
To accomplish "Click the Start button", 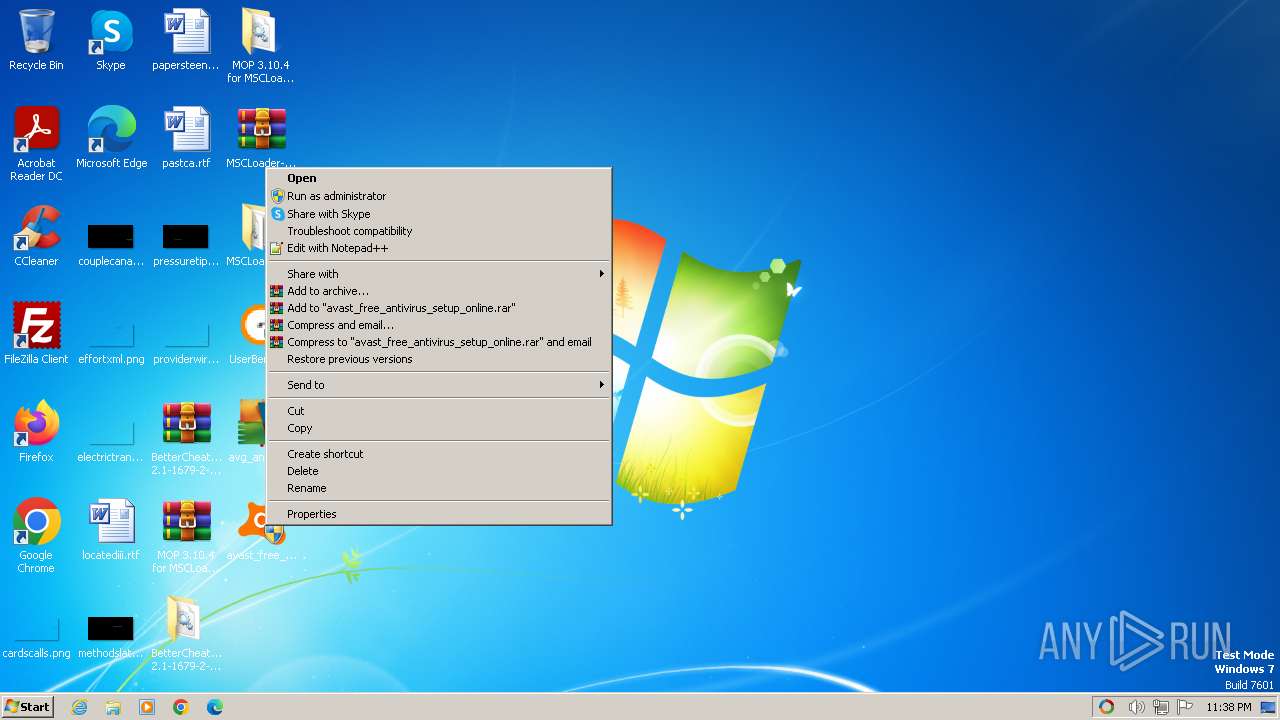I will click(27, 707).
